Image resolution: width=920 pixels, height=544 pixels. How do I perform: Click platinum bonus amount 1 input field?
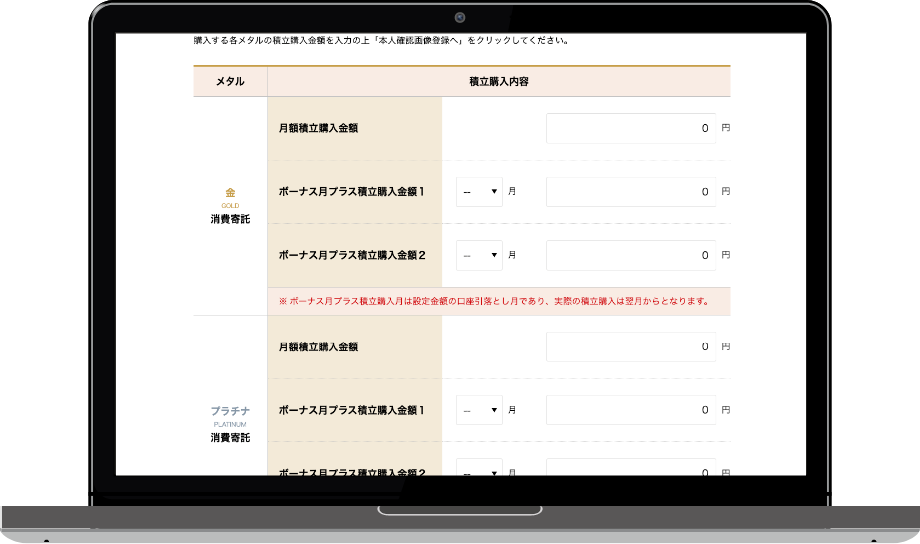click(631, 410)
